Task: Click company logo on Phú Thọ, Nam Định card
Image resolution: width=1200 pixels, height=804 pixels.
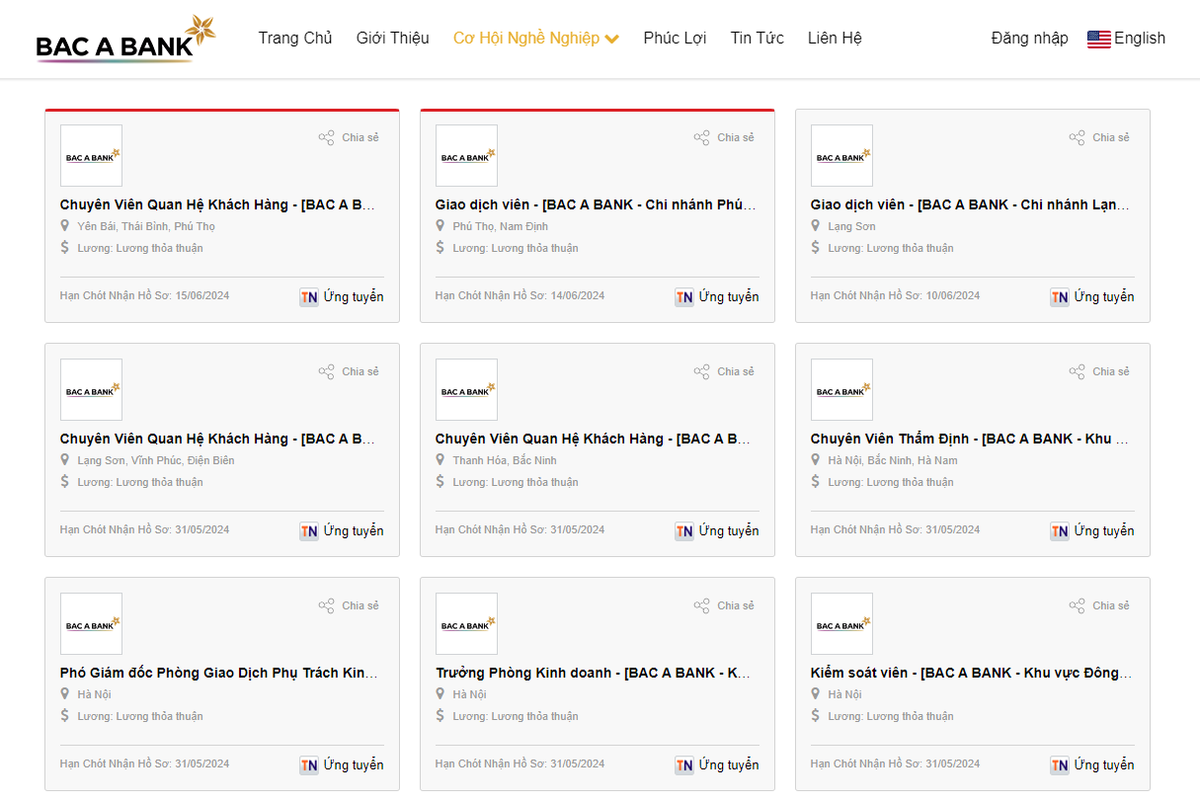Action: [466, 156]
